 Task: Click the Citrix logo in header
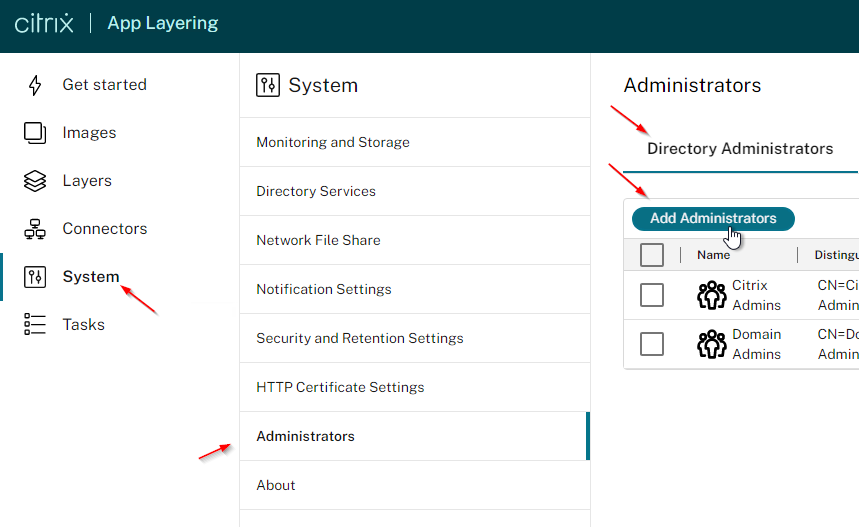tap(44, 24)
